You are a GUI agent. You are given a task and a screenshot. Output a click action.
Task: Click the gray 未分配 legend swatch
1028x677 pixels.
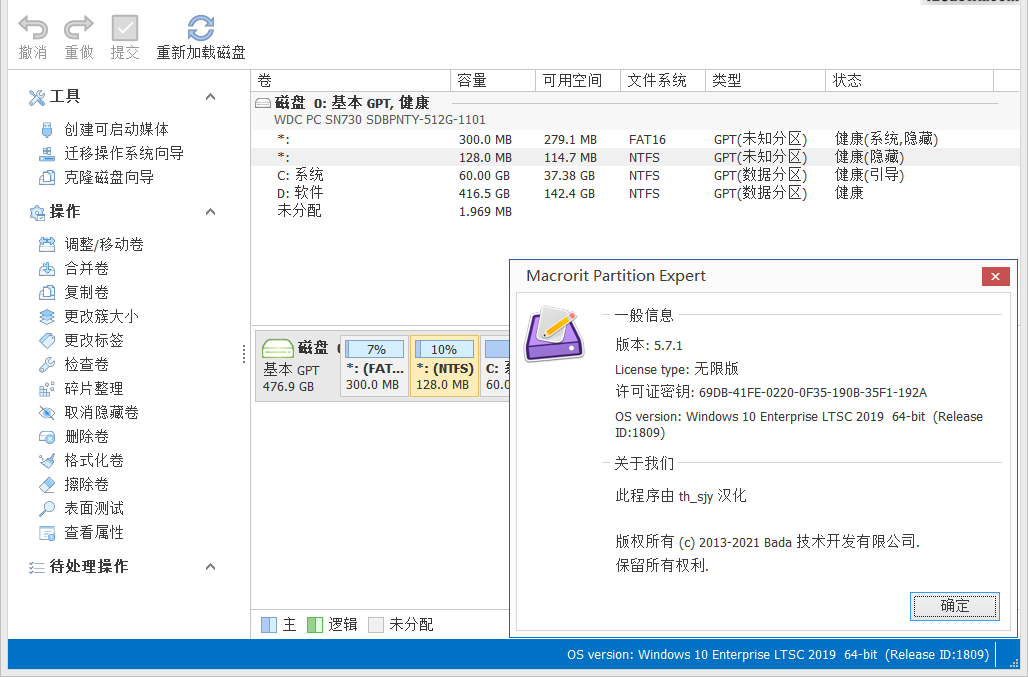(376, 625)
